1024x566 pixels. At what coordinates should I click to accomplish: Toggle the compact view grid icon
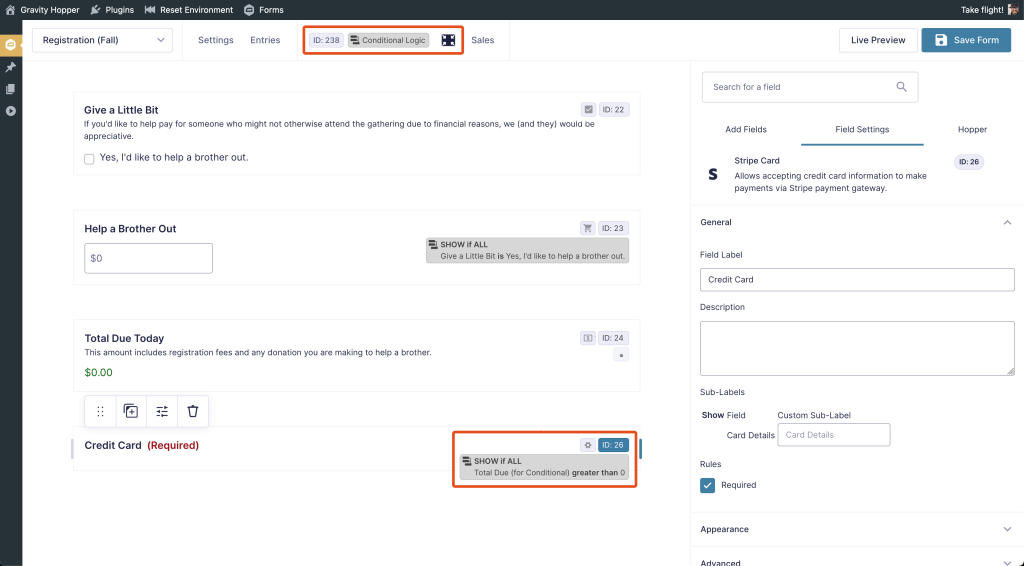pos(448,40)
